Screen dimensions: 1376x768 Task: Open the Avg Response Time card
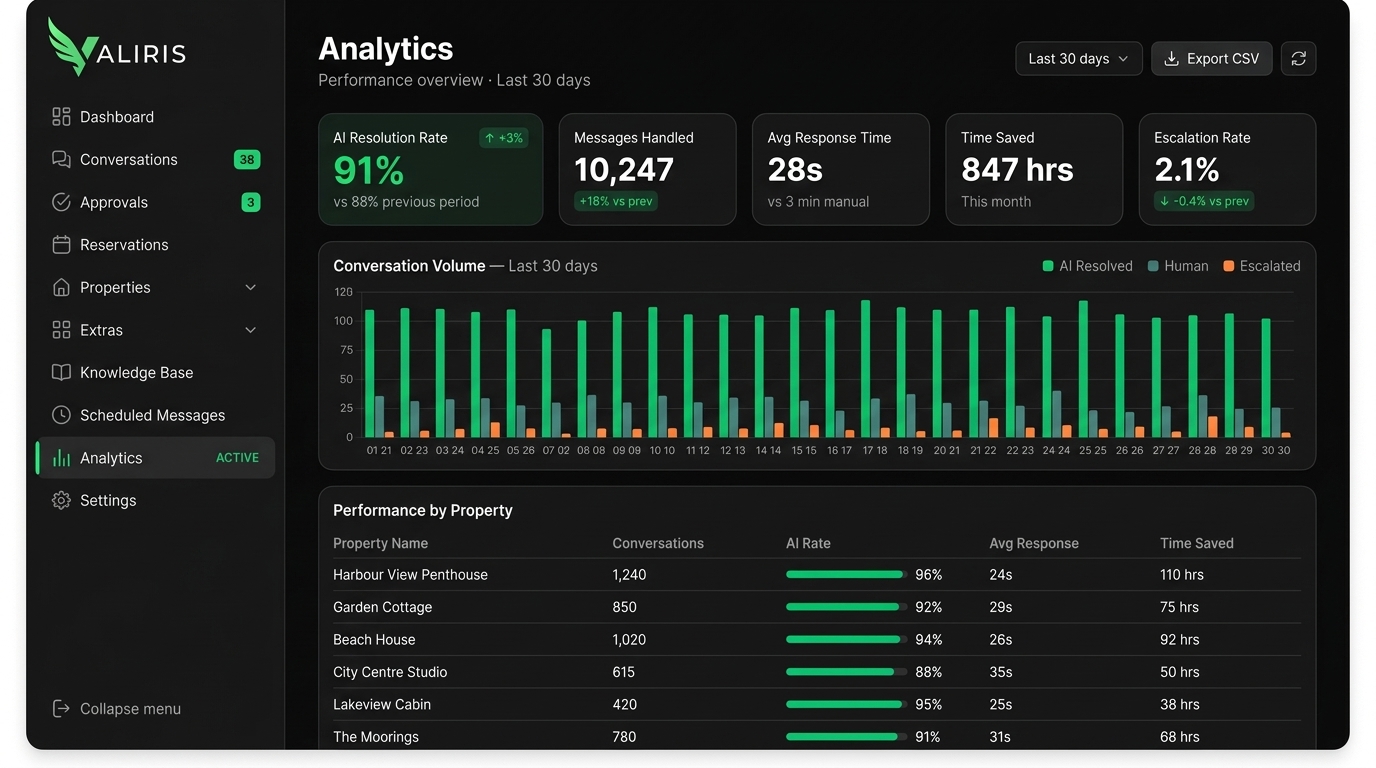tap(841, 169)
